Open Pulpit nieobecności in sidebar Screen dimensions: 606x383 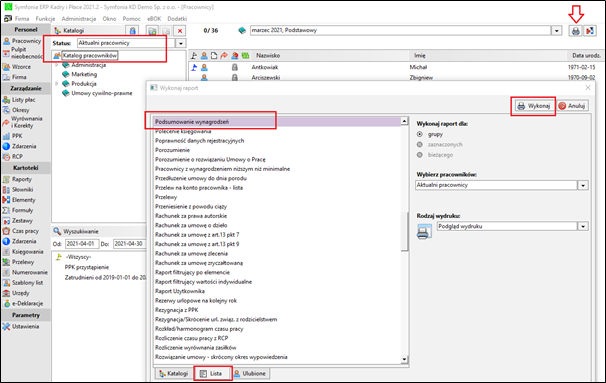(23, 53)
